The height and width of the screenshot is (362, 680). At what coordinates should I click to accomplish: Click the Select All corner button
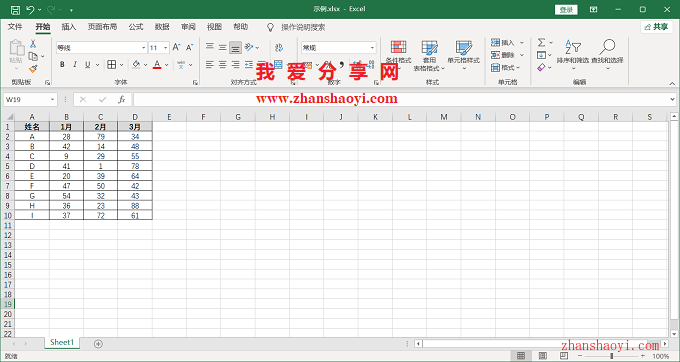click(x=9, y=117)
